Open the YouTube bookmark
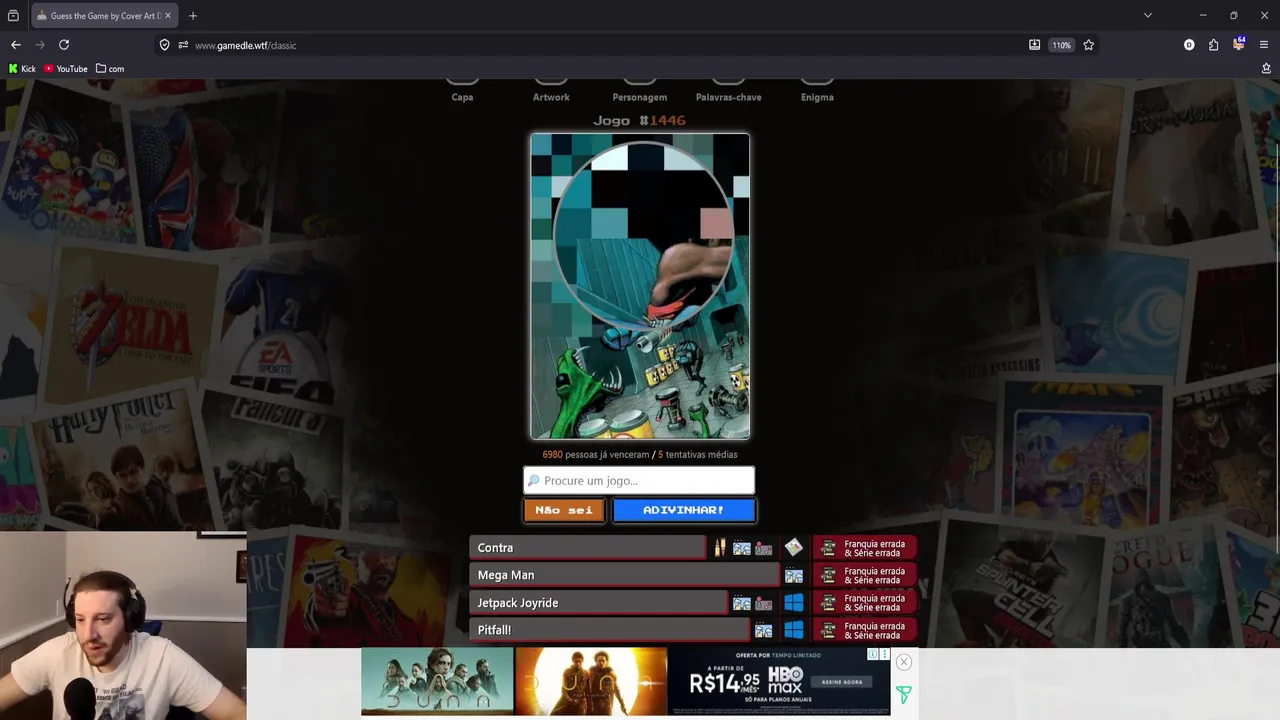Viewport: 1280px width, 720px height. tap(66, 69)
